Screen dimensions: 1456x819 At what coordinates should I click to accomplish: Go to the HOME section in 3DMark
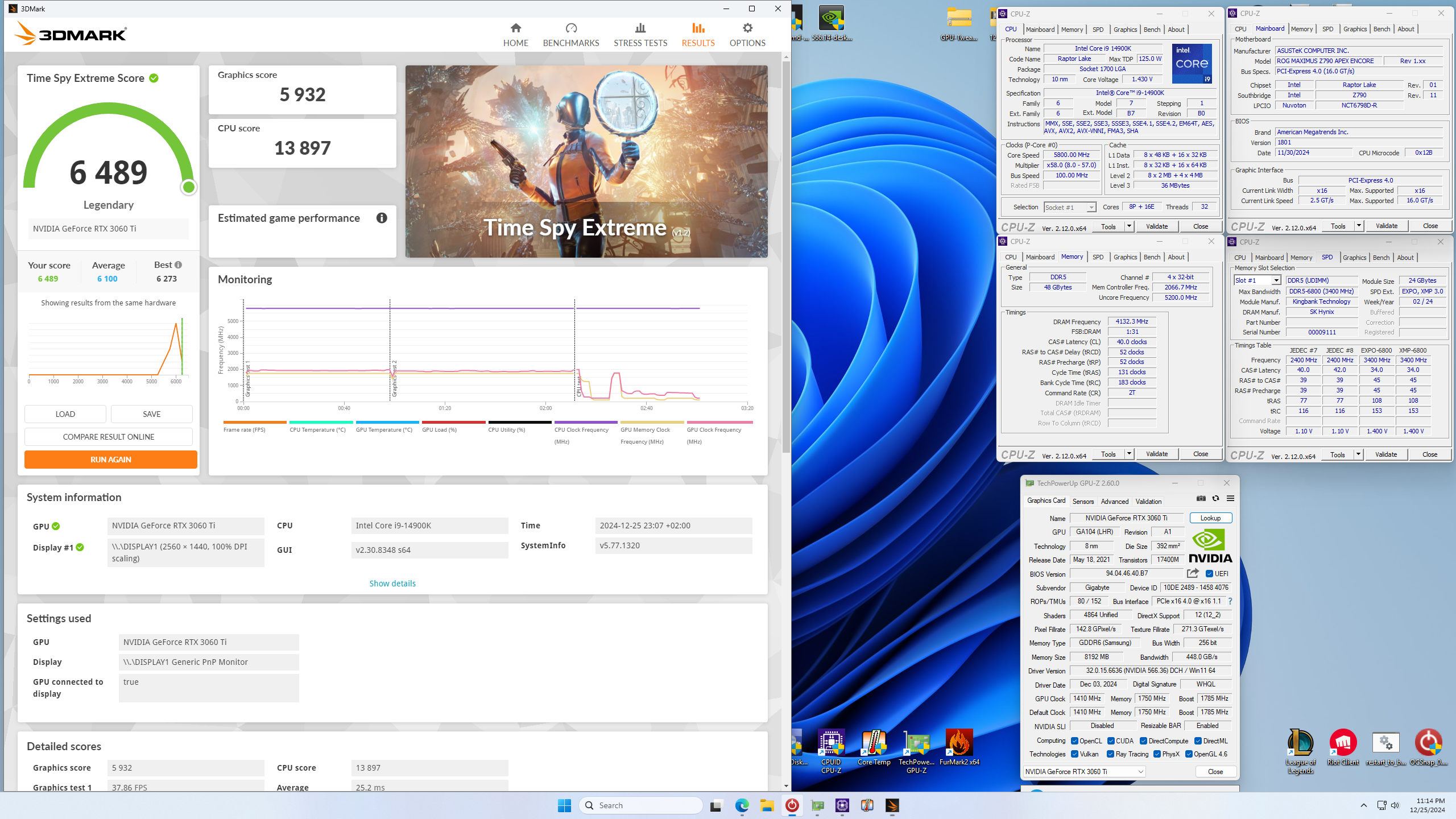coord(515,35)
